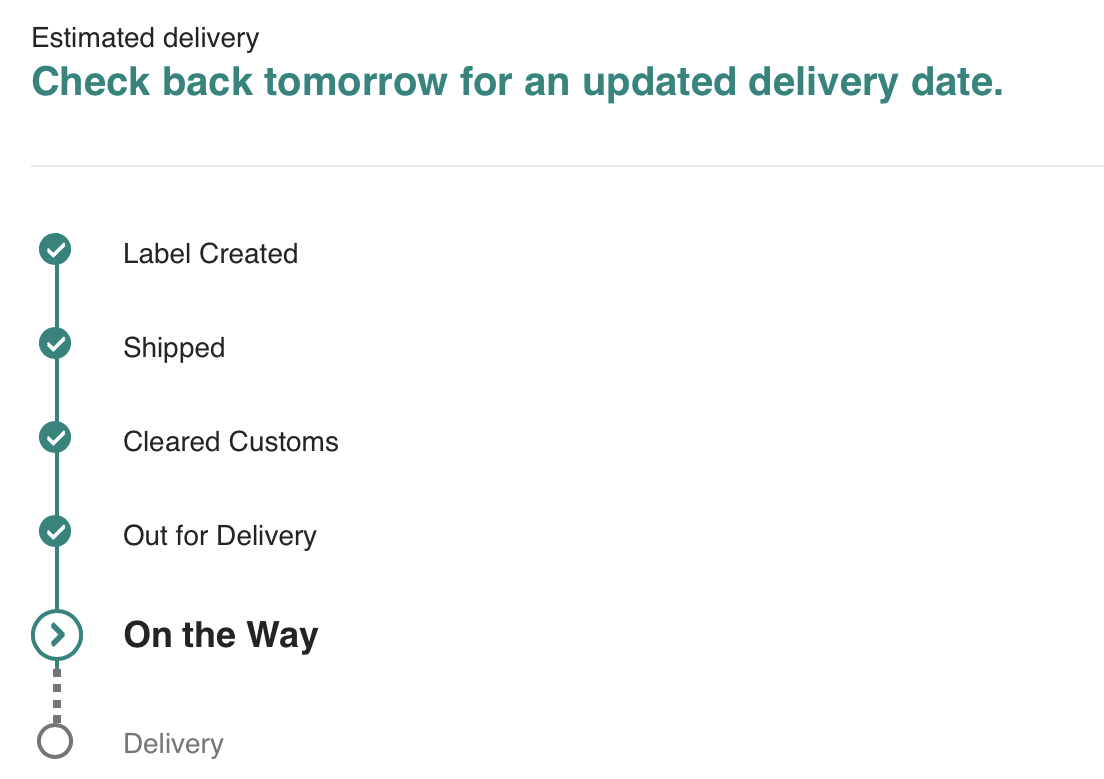Click the horizontal divider under the heading
This screenshot has height=779, width=1104.
coord(567,165)
